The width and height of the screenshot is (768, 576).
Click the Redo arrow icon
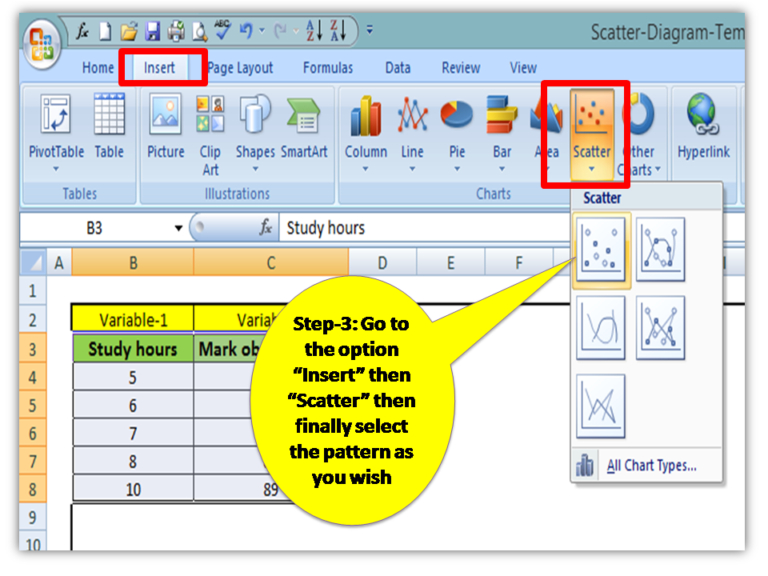pyautogui.click(x=281, y=31)
